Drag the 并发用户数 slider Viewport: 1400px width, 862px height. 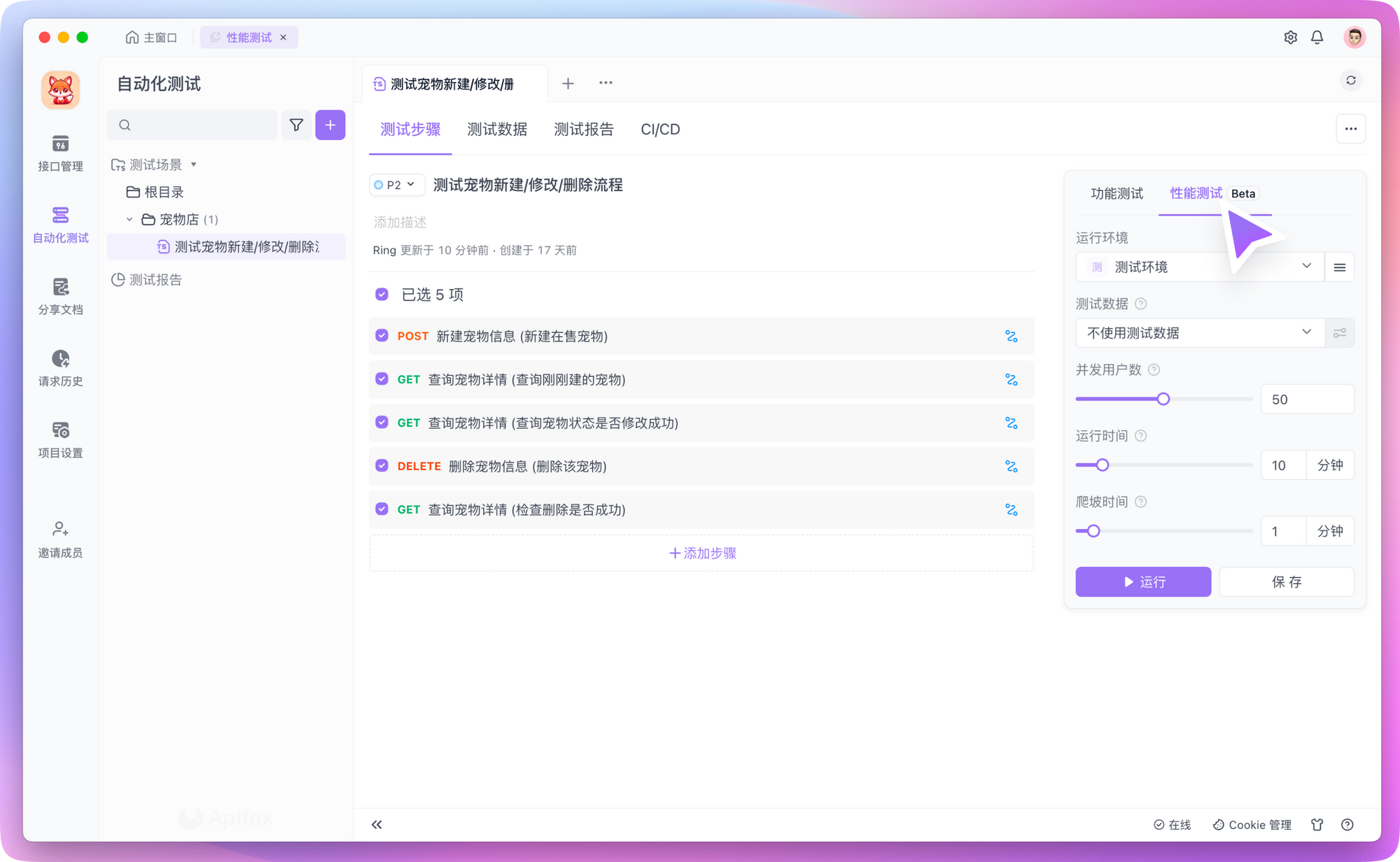pos(1163,398)
